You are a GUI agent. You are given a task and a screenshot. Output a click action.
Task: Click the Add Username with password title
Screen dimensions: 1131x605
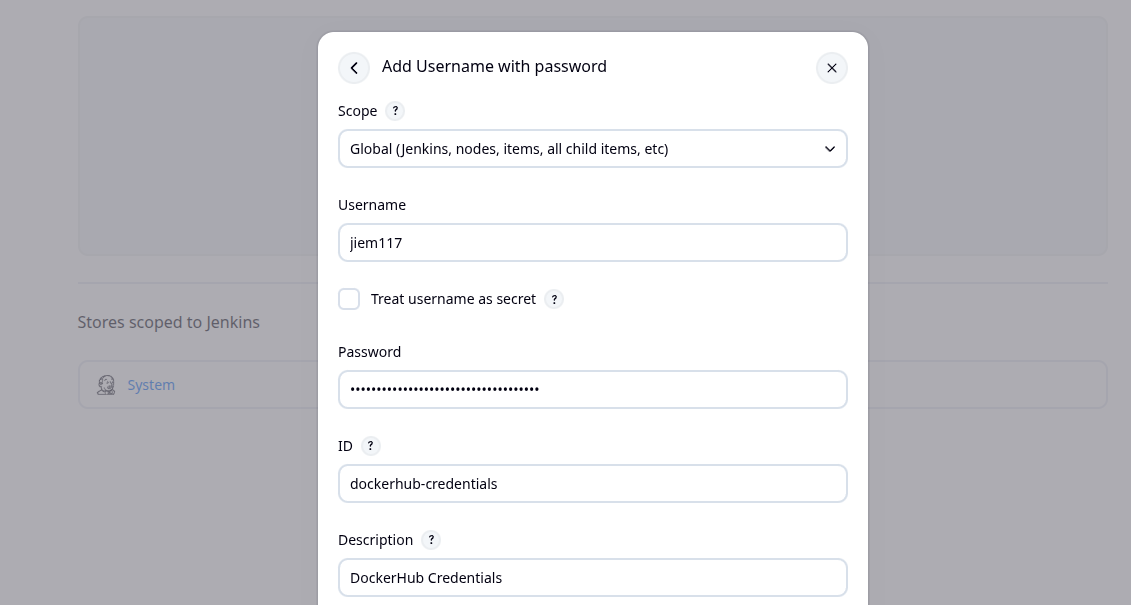(x=494, y=66)
